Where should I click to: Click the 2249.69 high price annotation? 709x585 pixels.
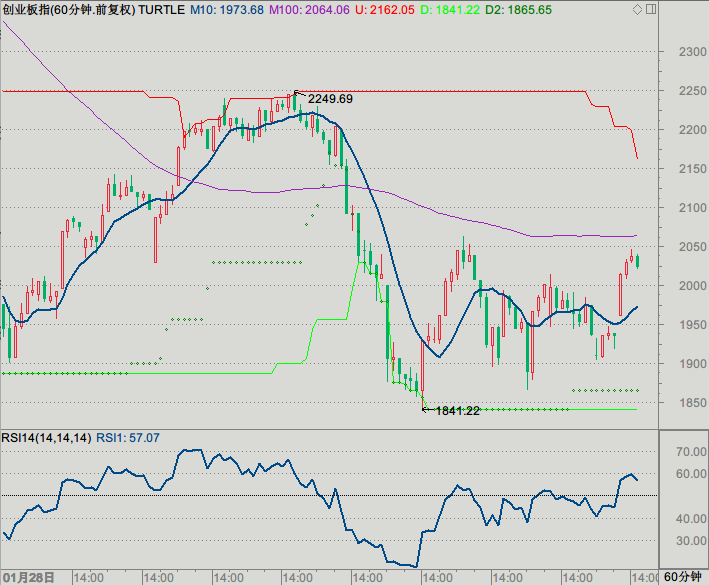coord(330,99)
